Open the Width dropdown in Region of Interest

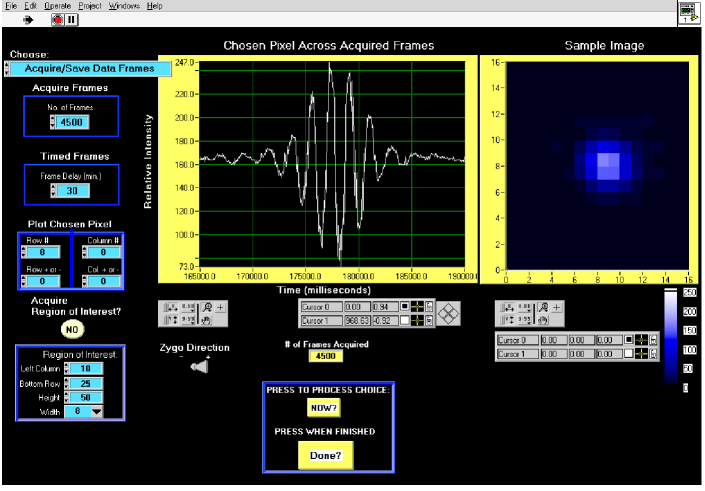(x=97, y=411)
